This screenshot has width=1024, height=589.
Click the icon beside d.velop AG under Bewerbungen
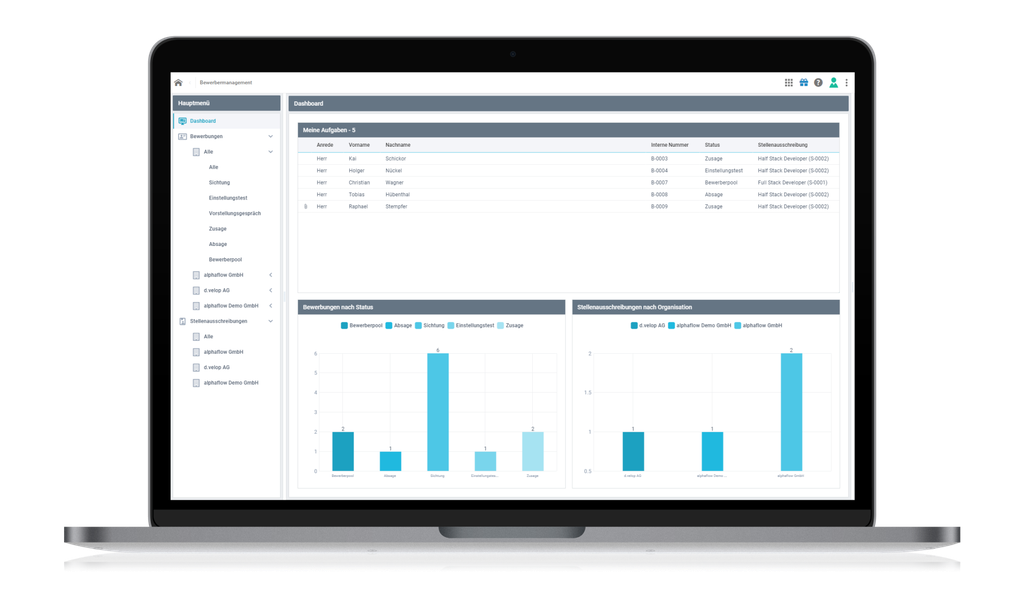196,291
